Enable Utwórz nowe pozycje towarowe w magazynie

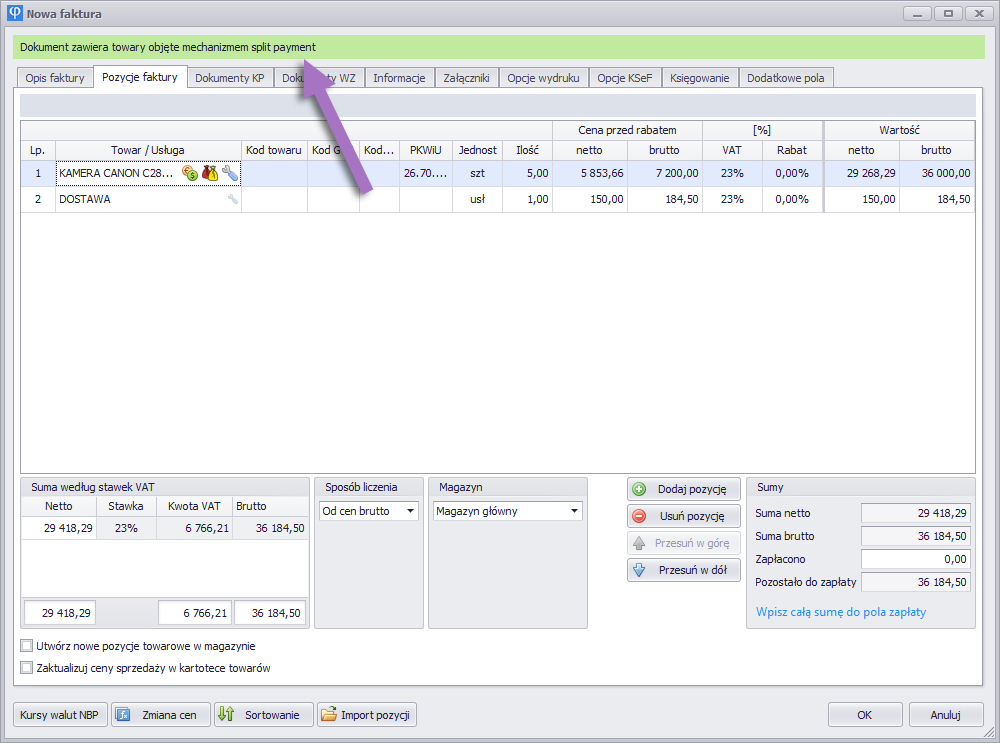(27, 646)
